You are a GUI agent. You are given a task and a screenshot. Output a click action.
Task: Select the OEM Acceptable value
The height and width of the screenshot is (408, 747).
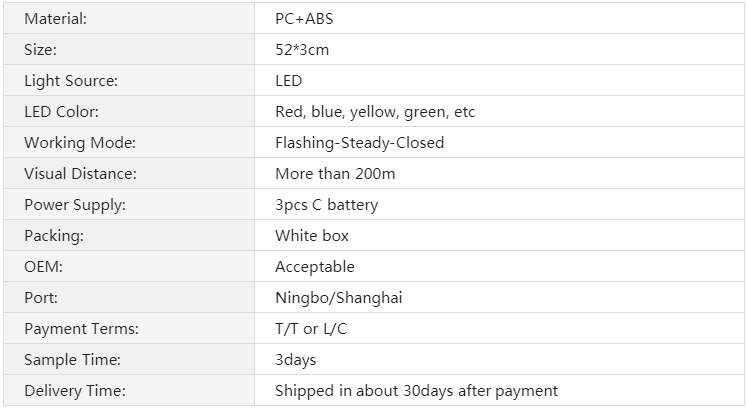click(315, 267)
